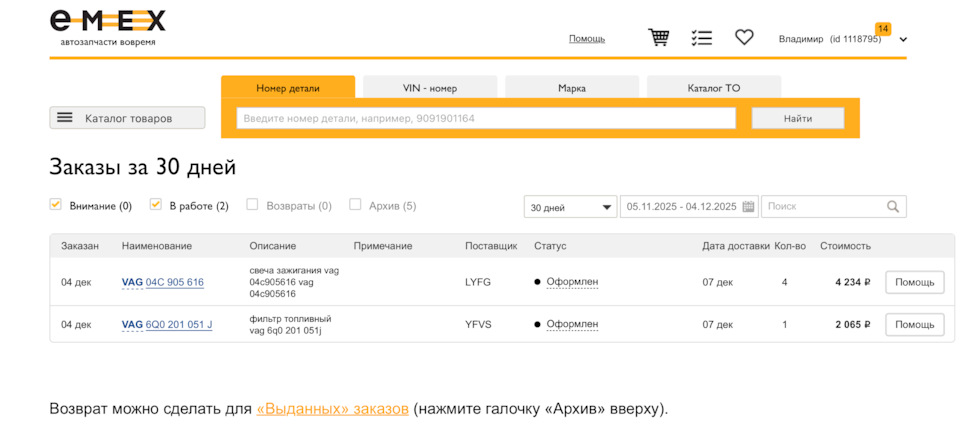The width and height of the screenshot is (960, 443).
Task: Open part number 6Q0 201 051 J link
Action: click(179, 324)
